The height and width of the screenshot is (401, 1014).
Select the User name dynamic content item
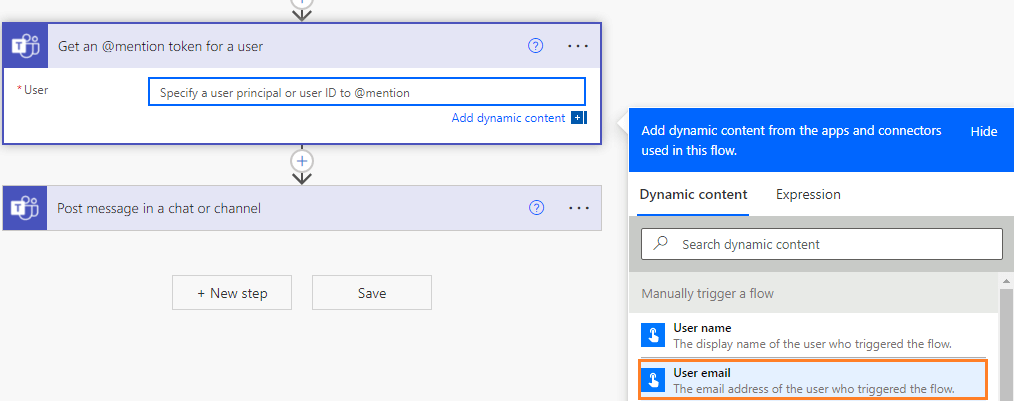[814, 336]
